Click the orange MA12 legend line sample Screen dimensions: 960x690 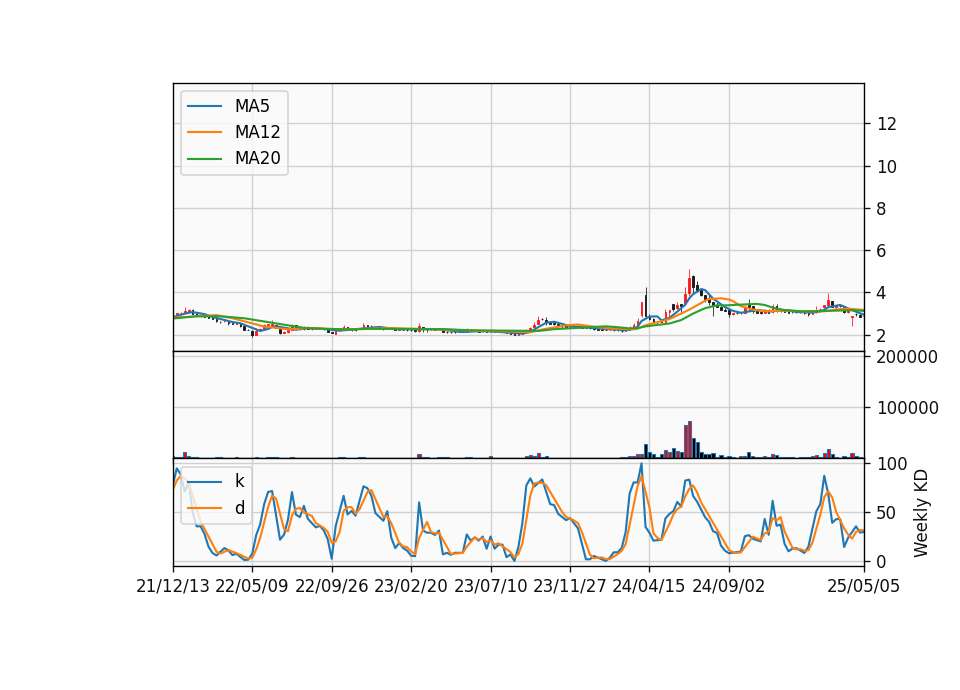(204, 132)
